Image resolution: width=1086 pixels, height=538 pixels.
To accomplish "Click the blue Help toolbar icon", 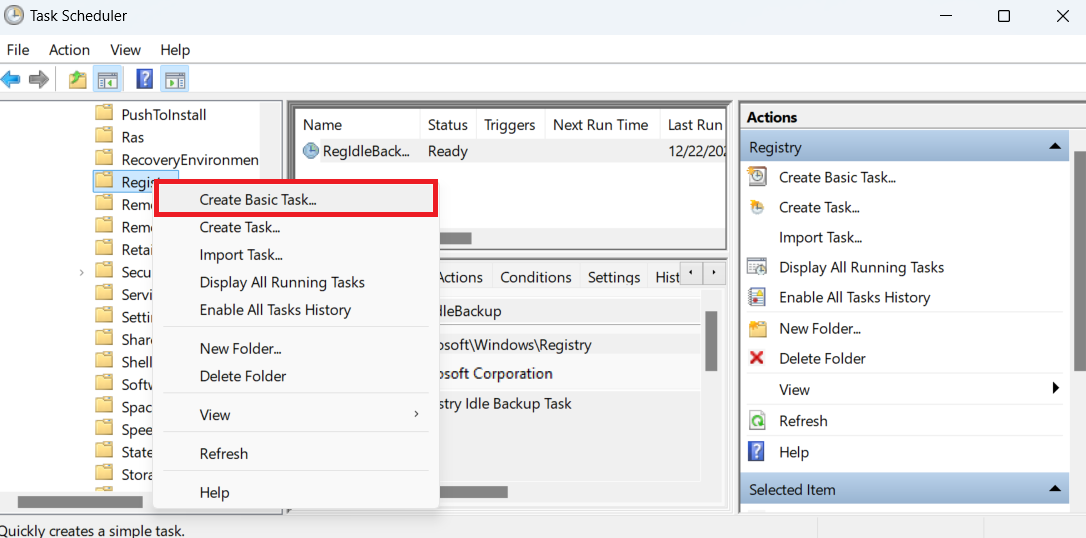I will [x=144, y=79].
